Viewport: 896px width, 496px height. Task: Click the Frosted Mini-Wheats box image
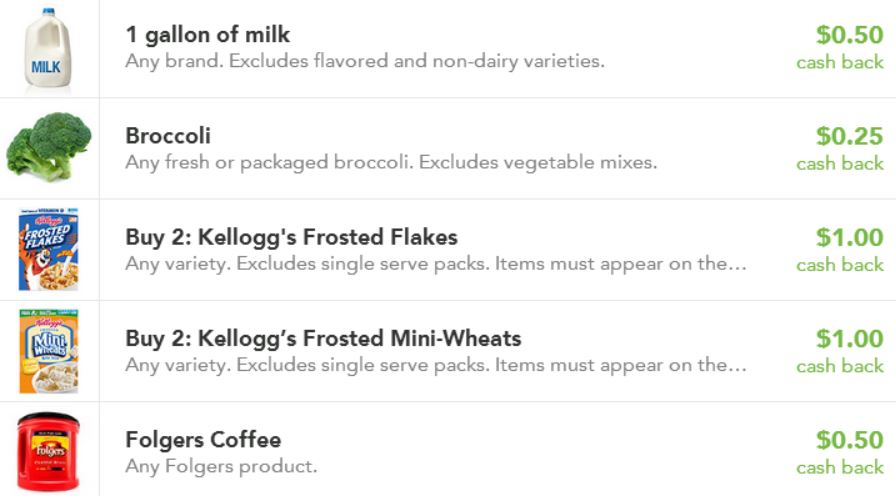pos(47,351)
